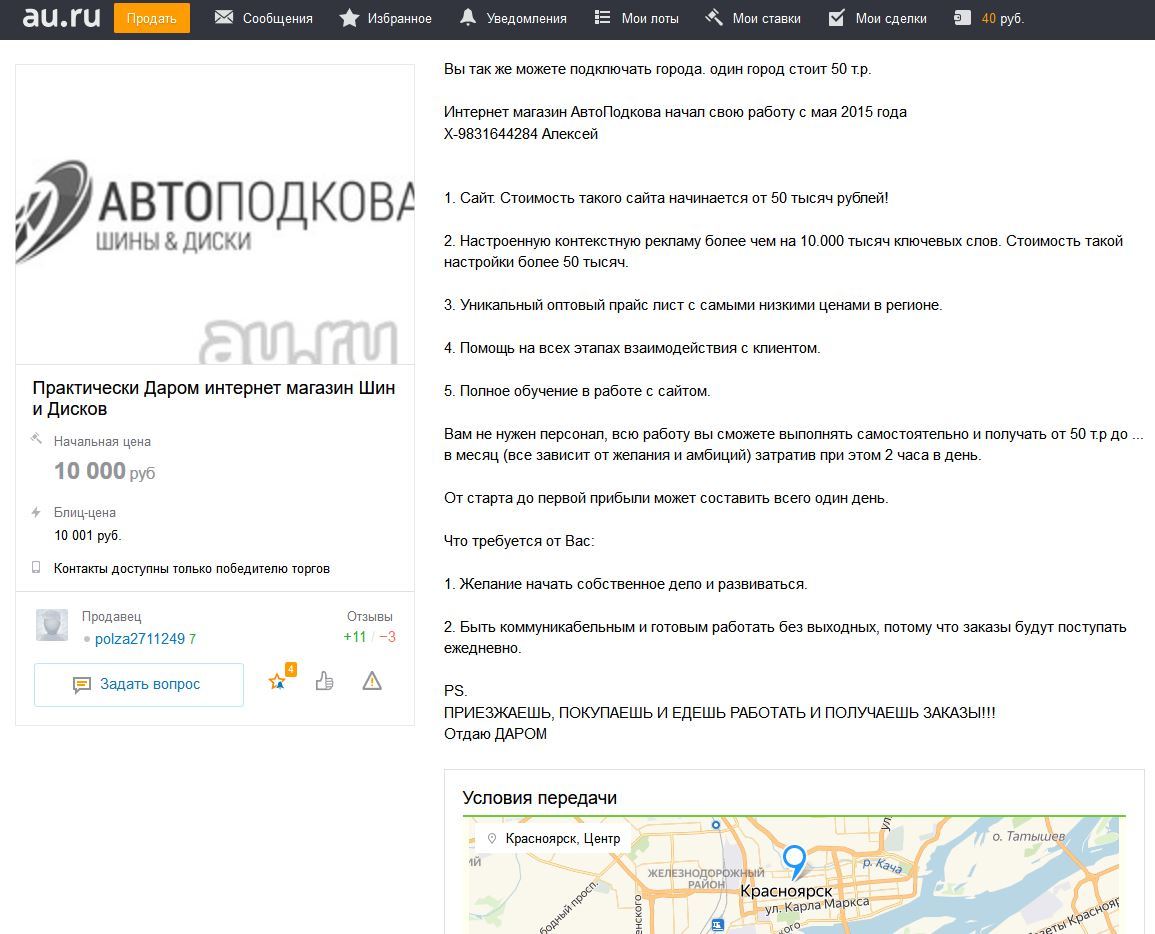Click the Отдаю ДАРОМ text
The image size is (1155, 934).
coord(496,734)
